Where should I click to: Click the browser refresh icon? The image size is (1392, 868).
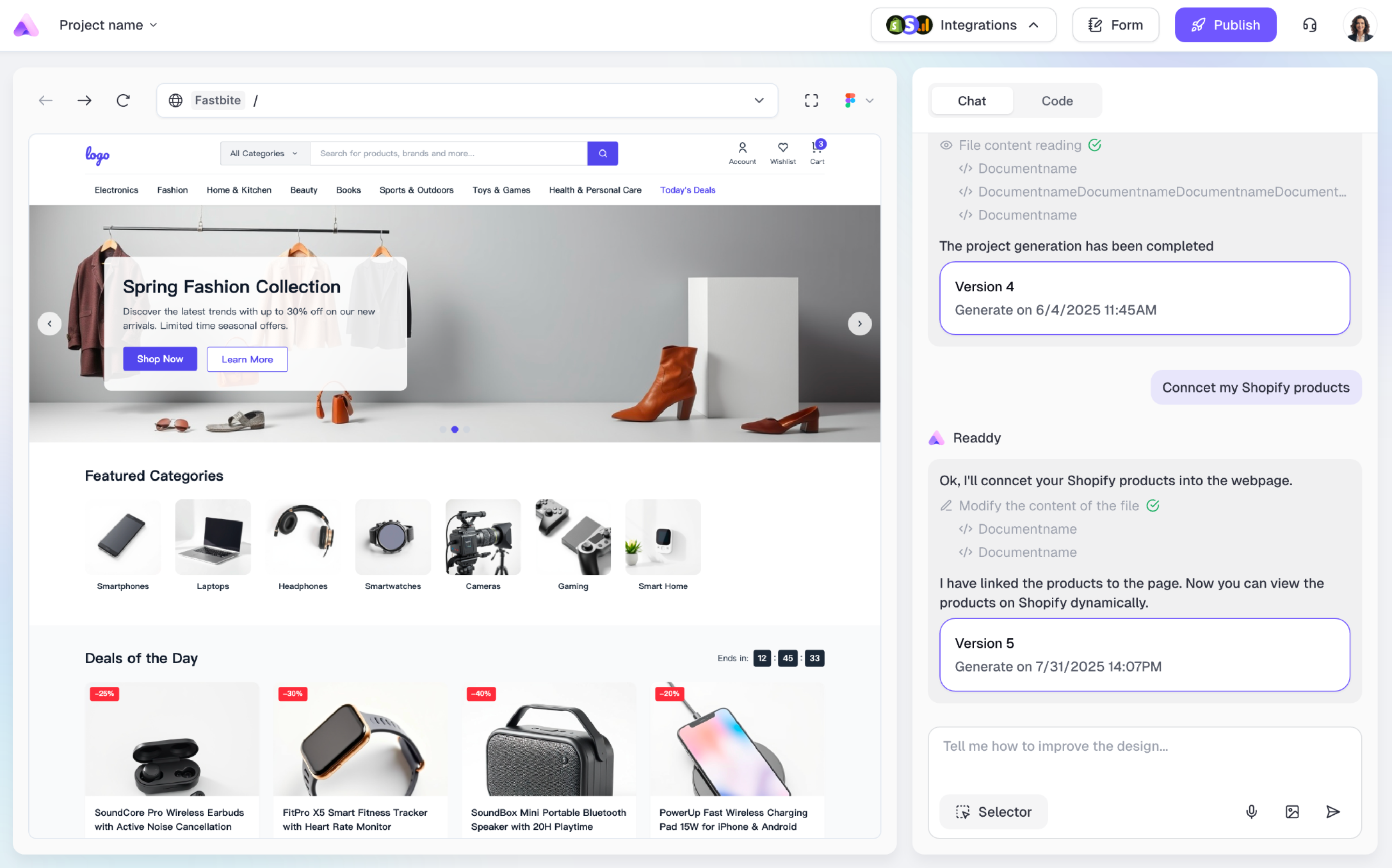click(123, 100)
